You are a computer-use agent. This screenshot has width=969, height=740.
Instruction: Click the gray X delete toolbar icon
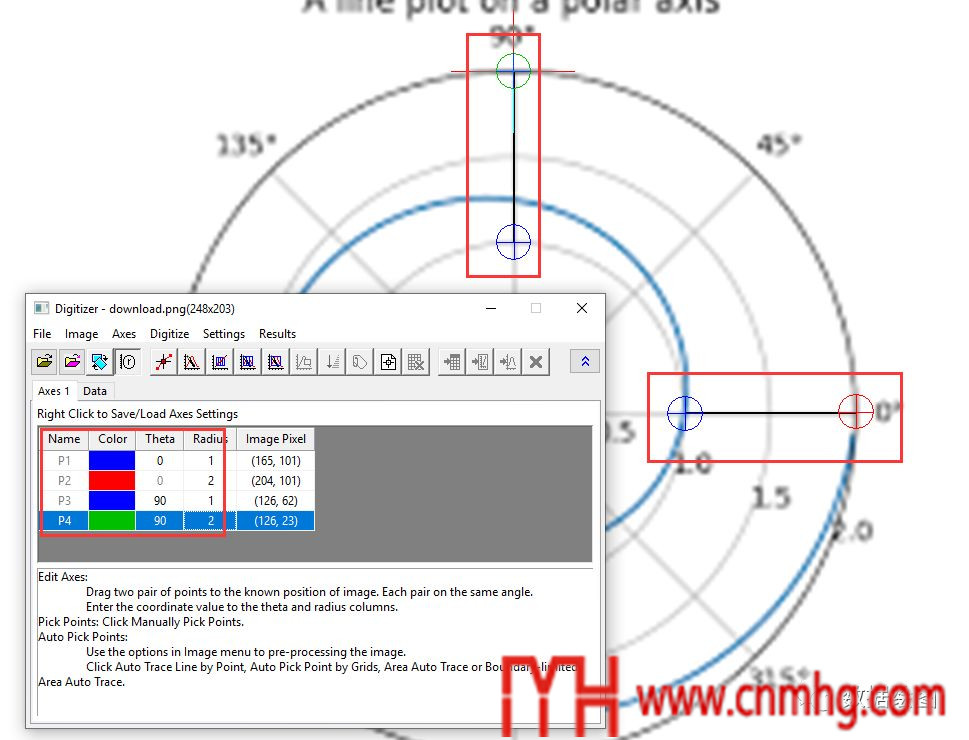[x=537, y=362]
